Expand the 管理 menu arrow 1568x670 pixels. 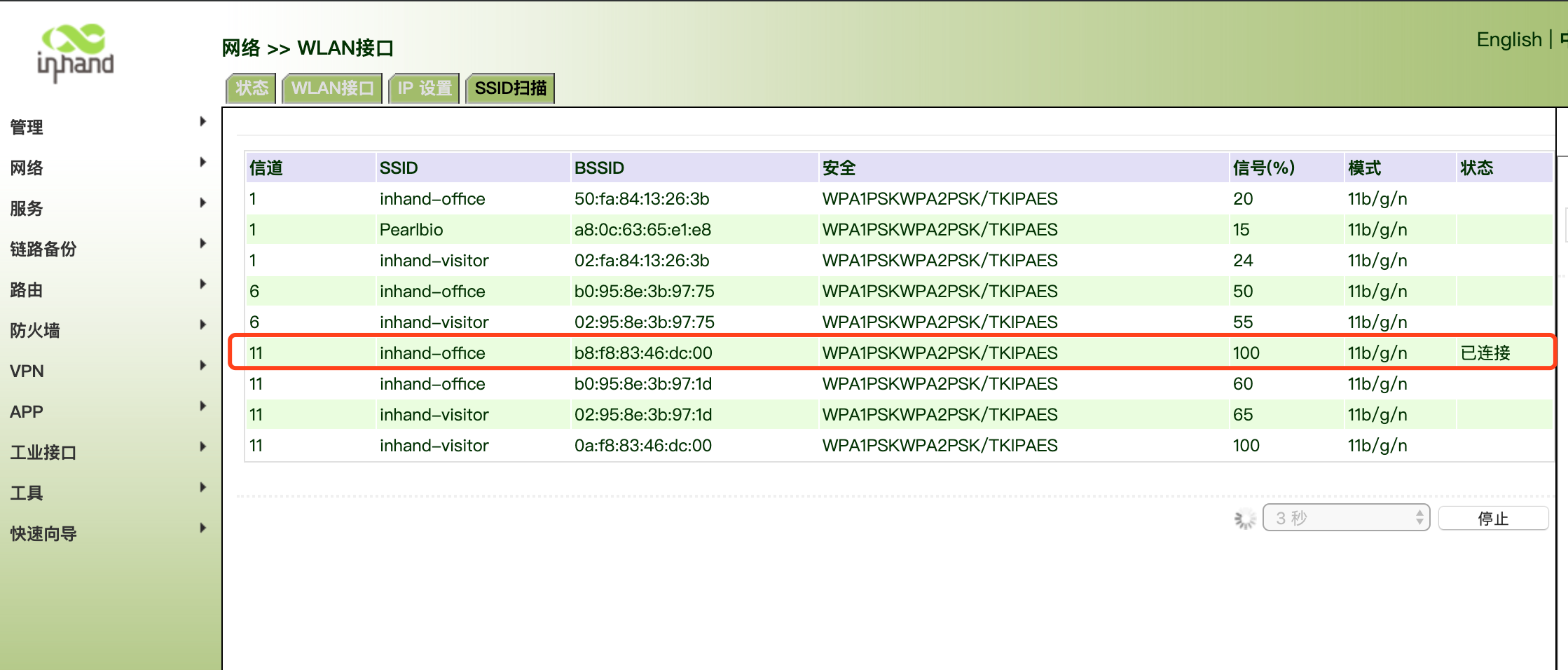[x=202, y=122]
